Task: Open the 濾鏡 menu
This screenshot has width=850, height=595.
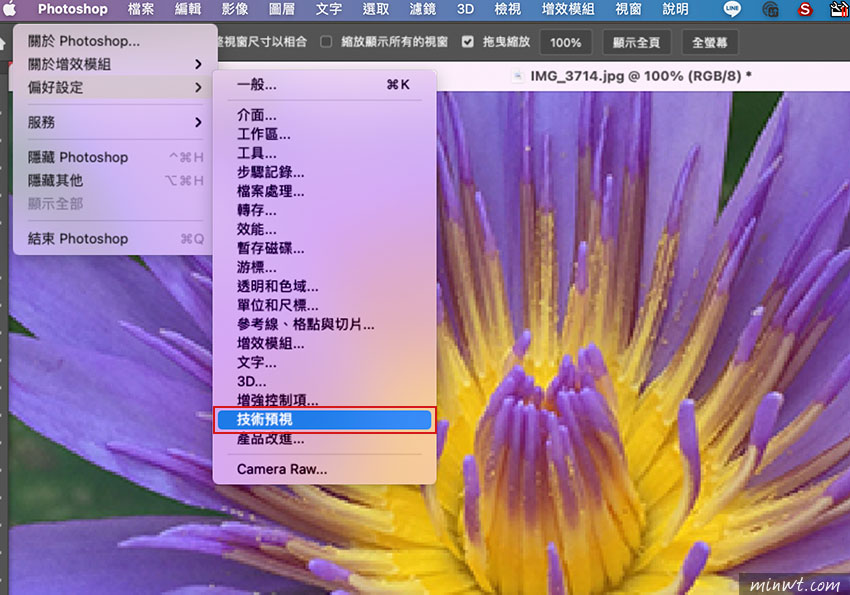Action: pos(422,9)
